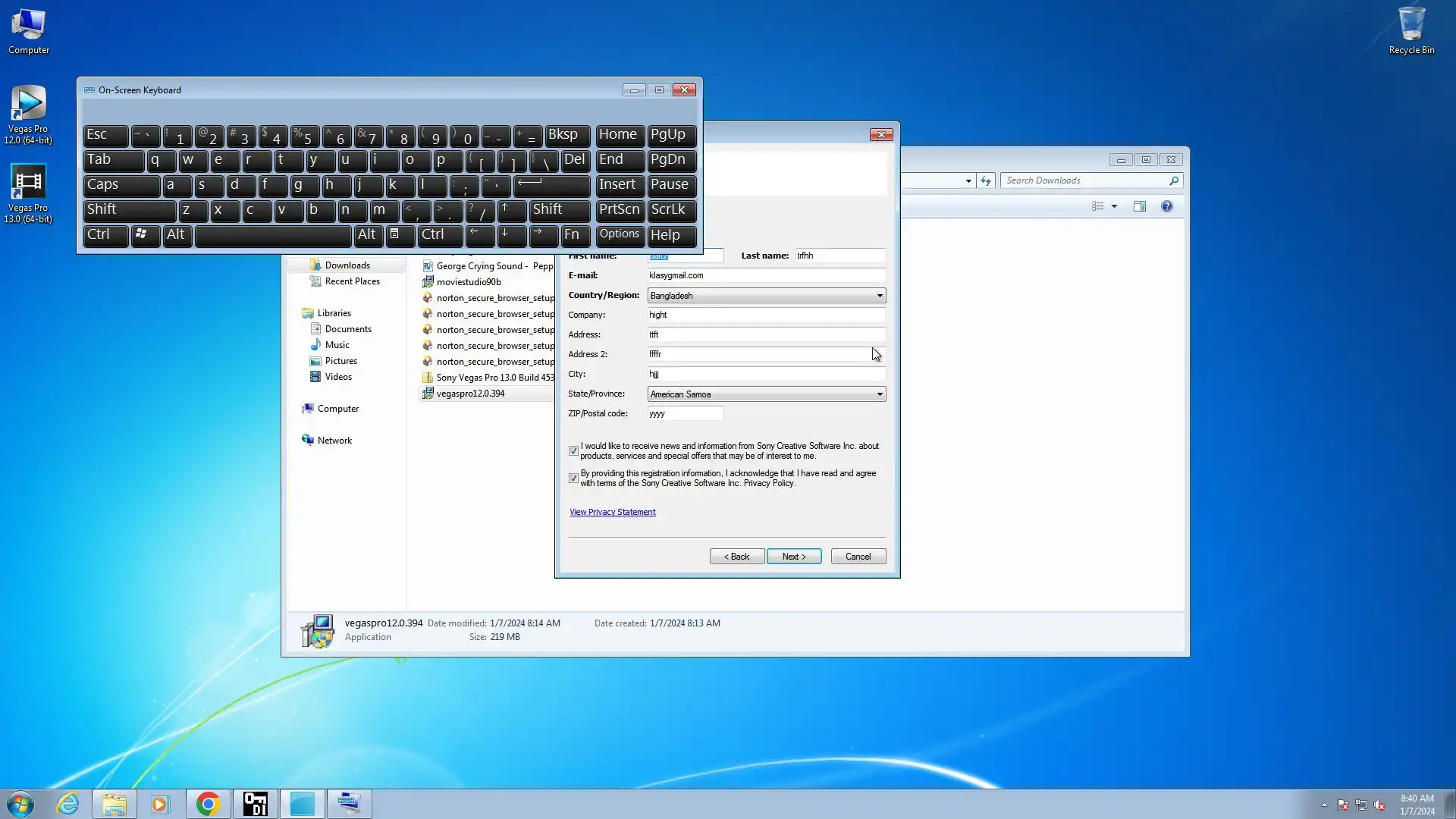Select Downloads in the navigation pane
1456x819 pixels.
347,265
